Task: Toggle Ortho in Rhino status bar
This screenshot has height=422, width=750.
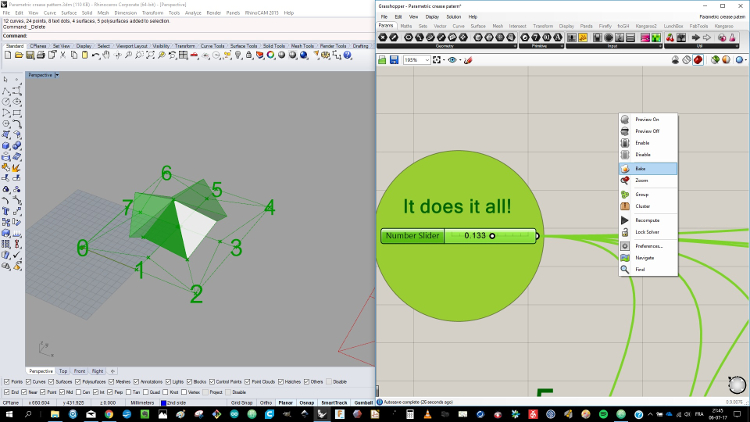Action: 266,403
